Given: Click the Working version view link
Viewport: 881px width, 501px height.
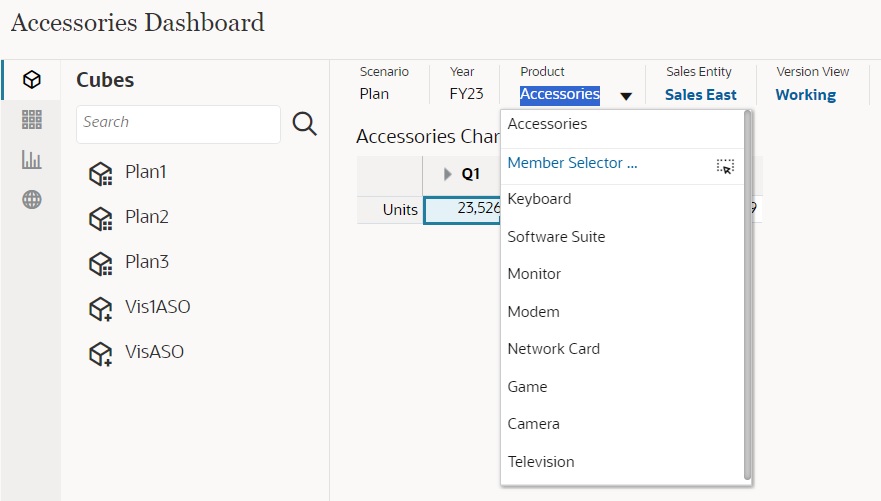Looking at the screenshot, I should (805, 95).
